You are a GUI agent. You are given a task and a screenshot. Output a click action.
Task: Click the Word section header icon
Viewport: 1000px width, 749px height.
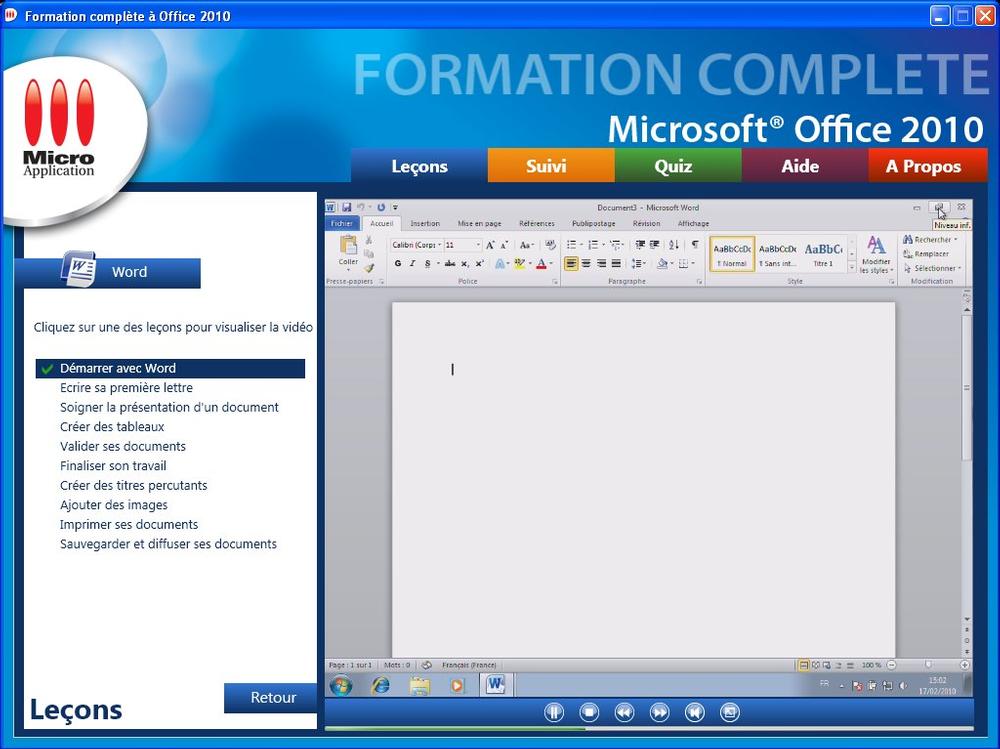click(x=78, y=269)
